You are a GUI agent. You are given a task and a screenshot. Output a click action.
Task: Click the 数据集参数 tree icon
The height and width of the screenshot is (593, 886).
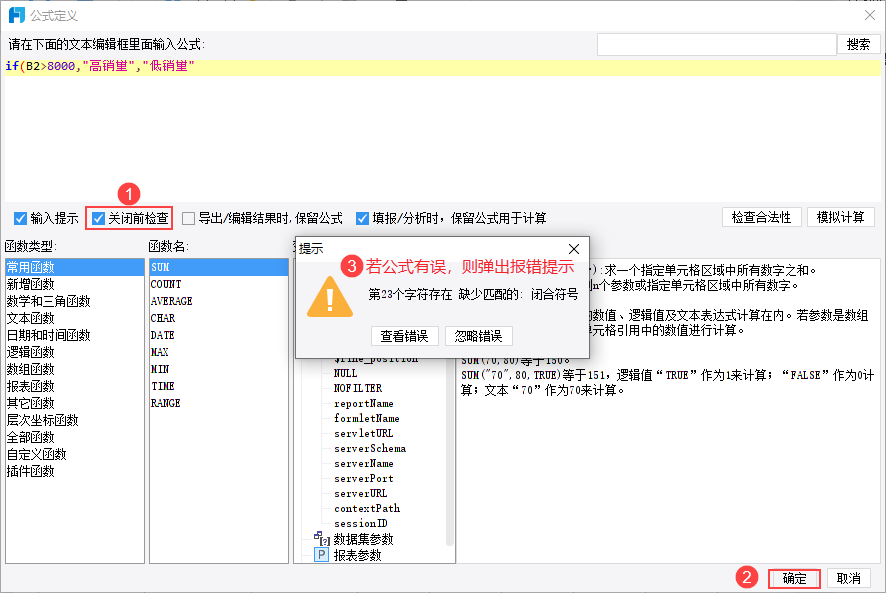pos(322,538)
